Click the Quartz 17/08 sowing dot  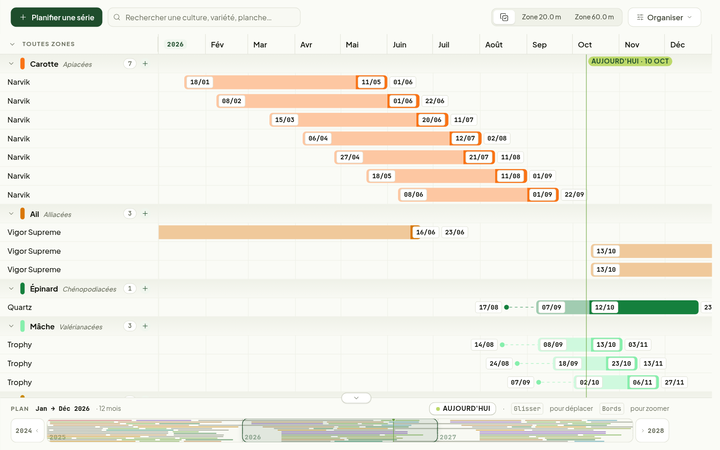pos(506,307)
